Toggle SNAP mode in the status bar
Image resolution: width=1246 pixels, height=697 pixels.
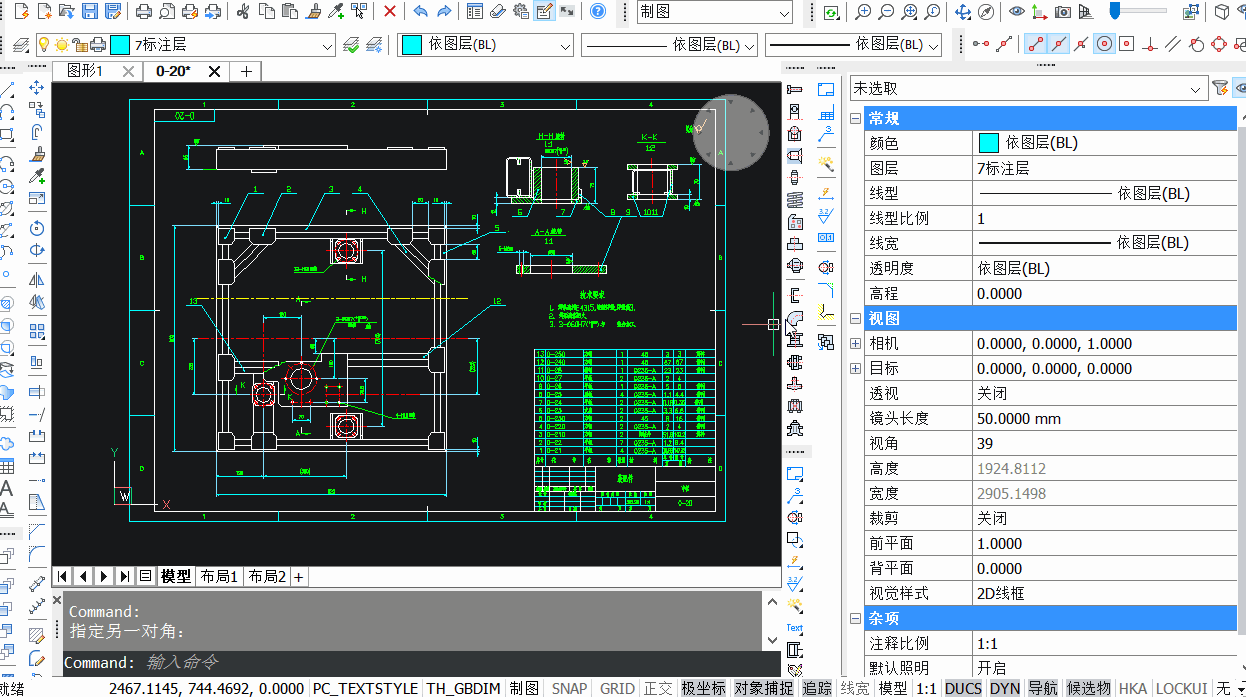point(569,688)
